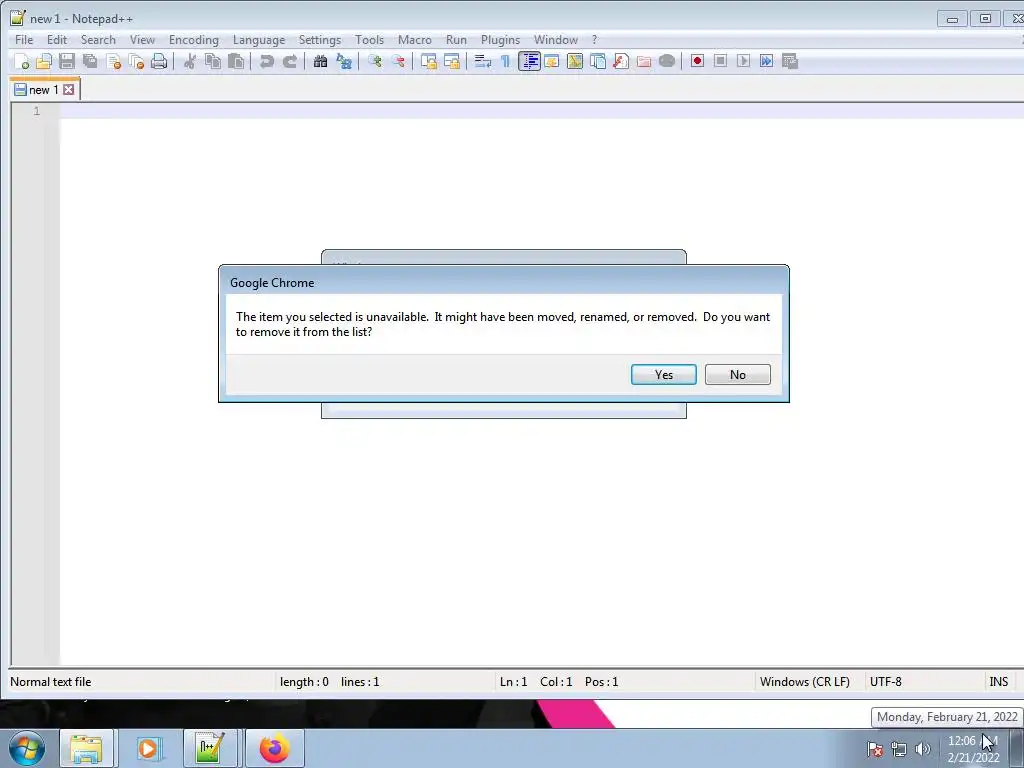Image resolution: width=1024 pixels, height=768 pixels.
Task: Open Find using the binoculars icon
Action: click(x=320, y=61)
